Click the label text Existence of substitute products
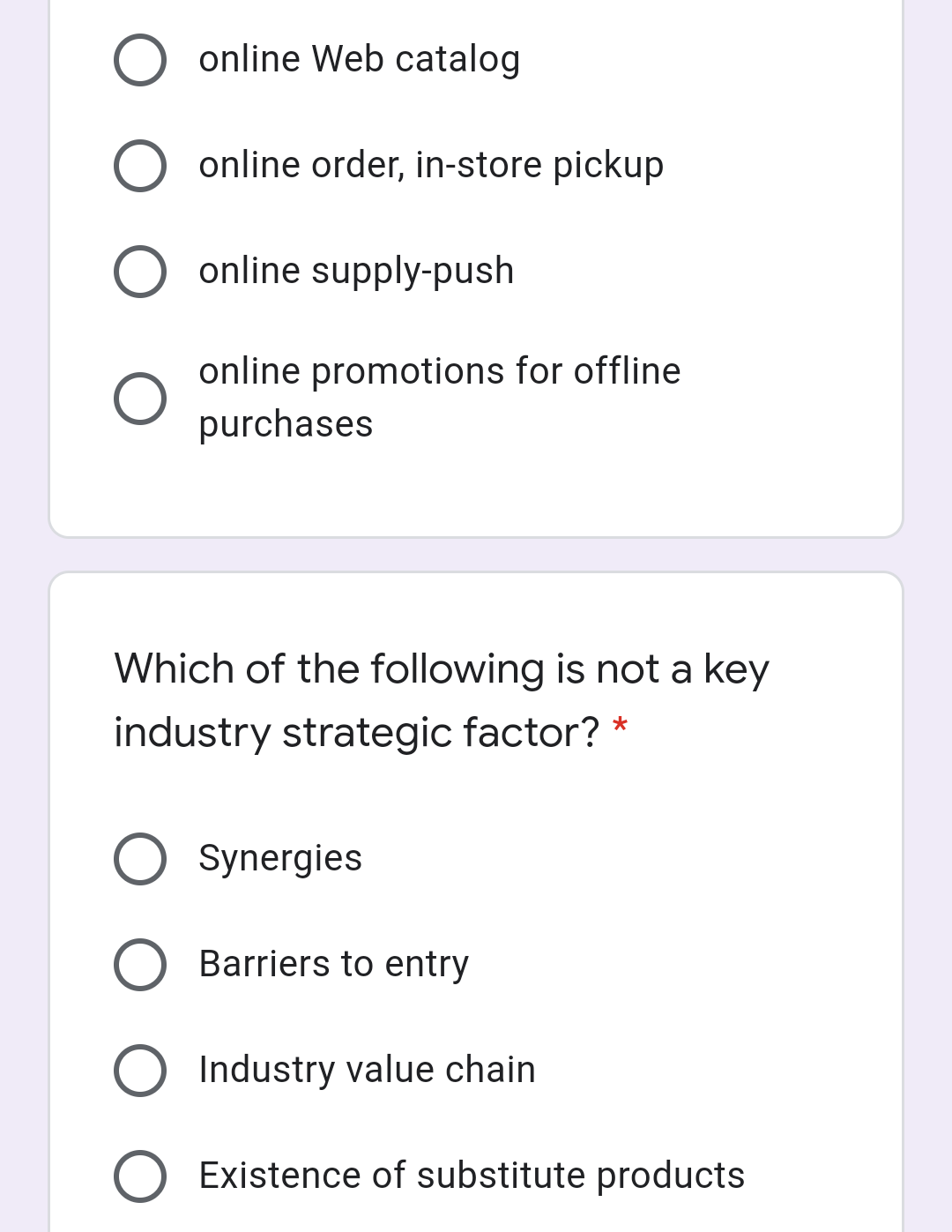Viewport: 952px width, 1232px height. click(471, 1175)
